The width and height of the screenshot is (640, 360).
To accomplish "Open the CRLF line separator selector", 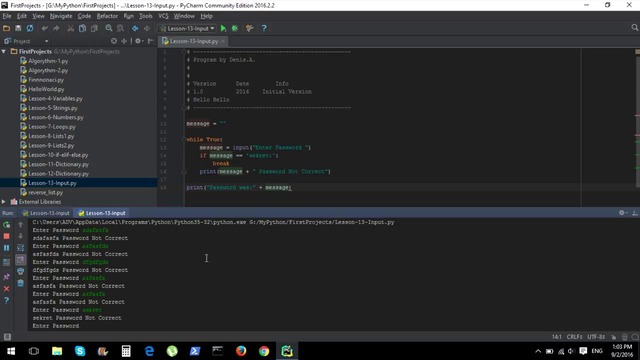I will (575, 337).
